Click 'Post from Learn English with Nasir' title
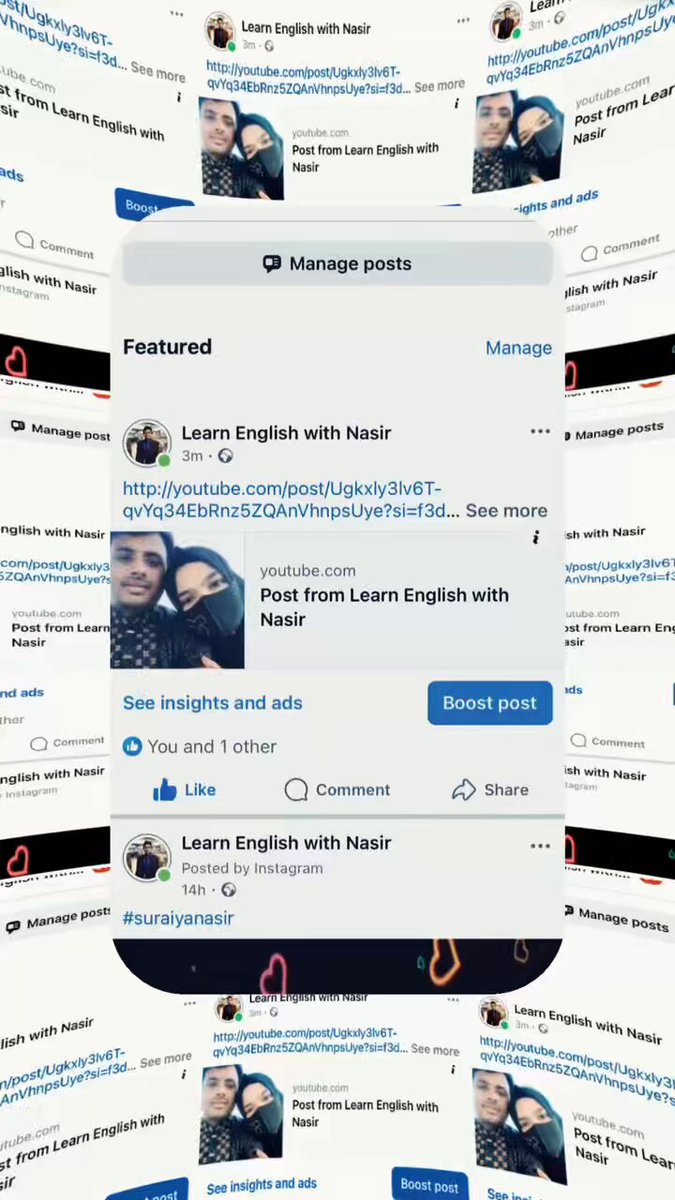The height and width of the screenshot is (1200, 675). (x=384, y=607)
